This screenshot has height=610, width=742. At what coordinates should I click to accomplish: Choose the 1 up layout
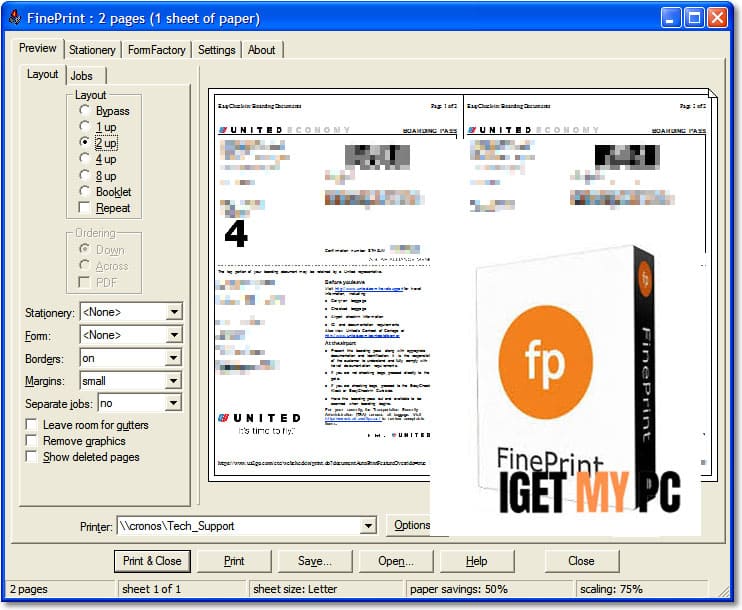point(85,126)
